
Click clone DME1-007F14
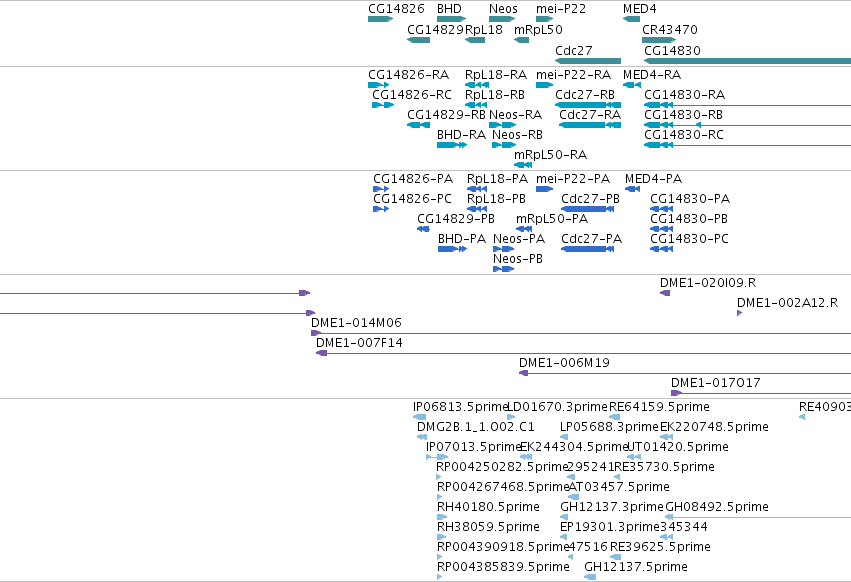583,353
